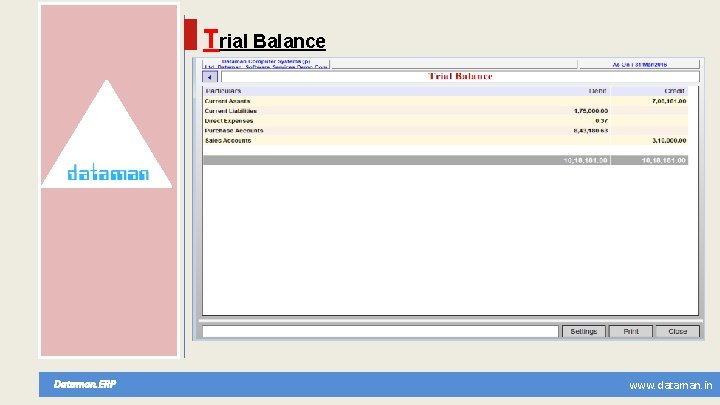Screen dimensions: 720x405
Task: Click the Purchase Accounts debit amount
Action: coord(591,130)
